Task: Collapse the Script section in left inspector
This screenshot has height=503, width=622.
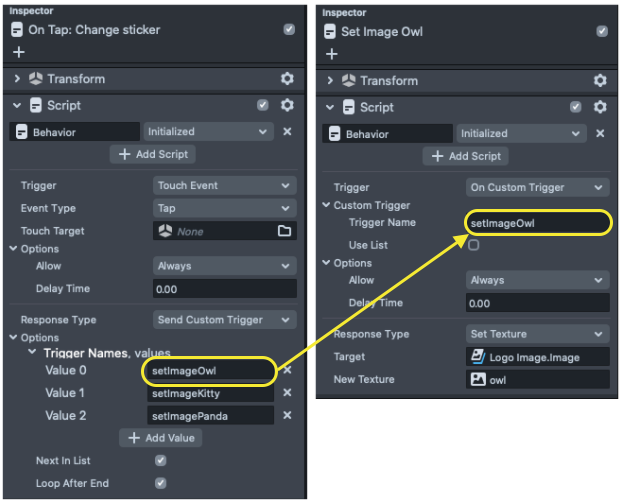Action: click(x=17, y=106)
